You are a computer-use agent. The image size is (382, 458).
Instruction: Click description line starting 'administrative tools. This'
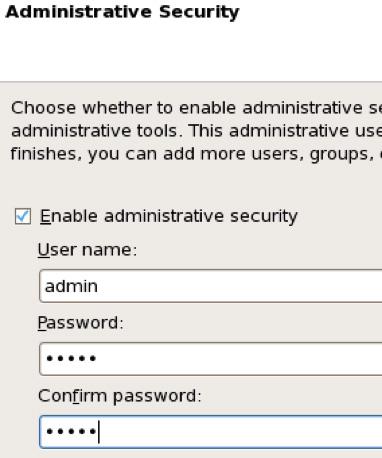click(196, 131)
